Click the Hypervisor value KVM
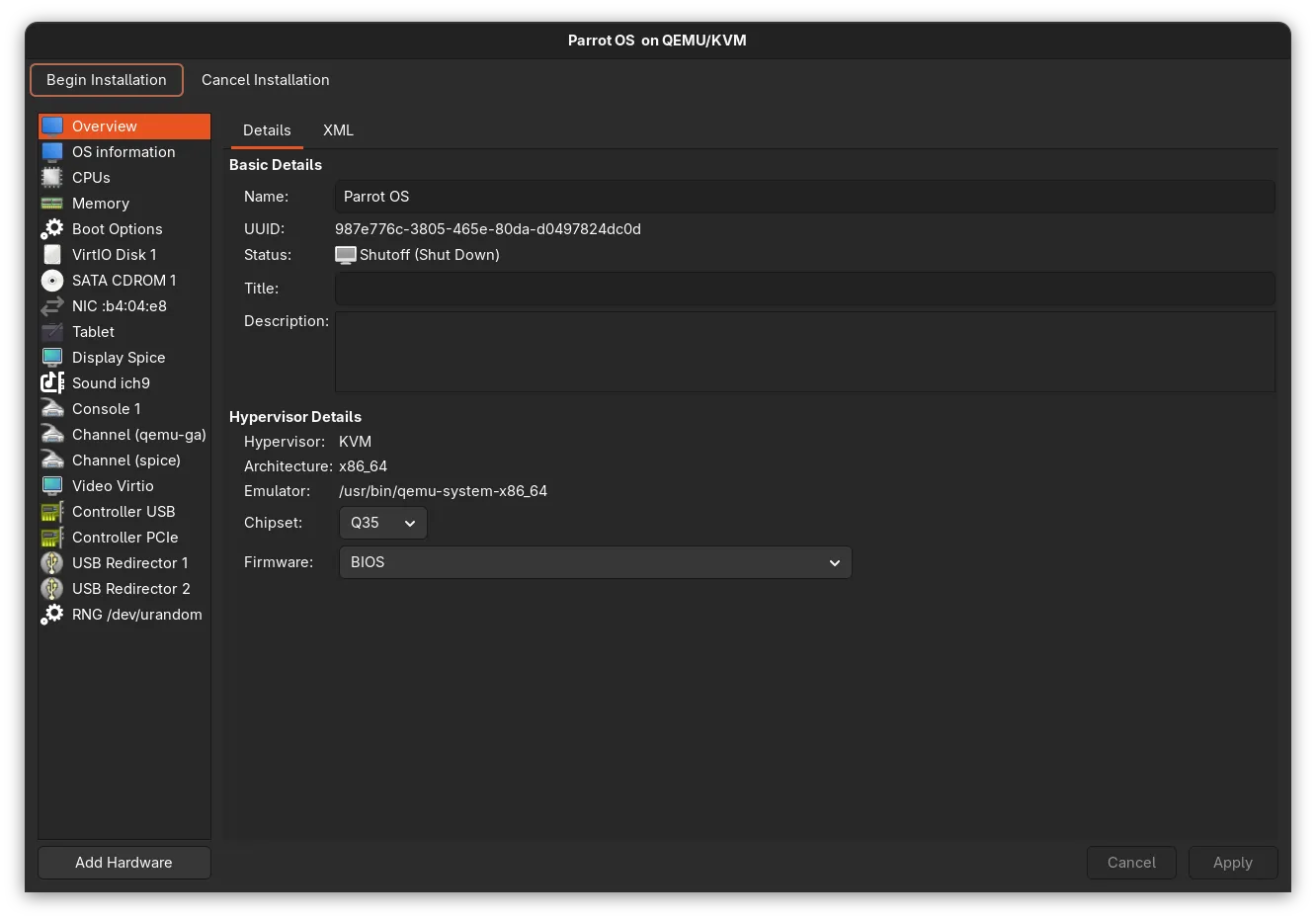Image resolution: width=1316 pixels, height=920 pixels. [355, 442]
